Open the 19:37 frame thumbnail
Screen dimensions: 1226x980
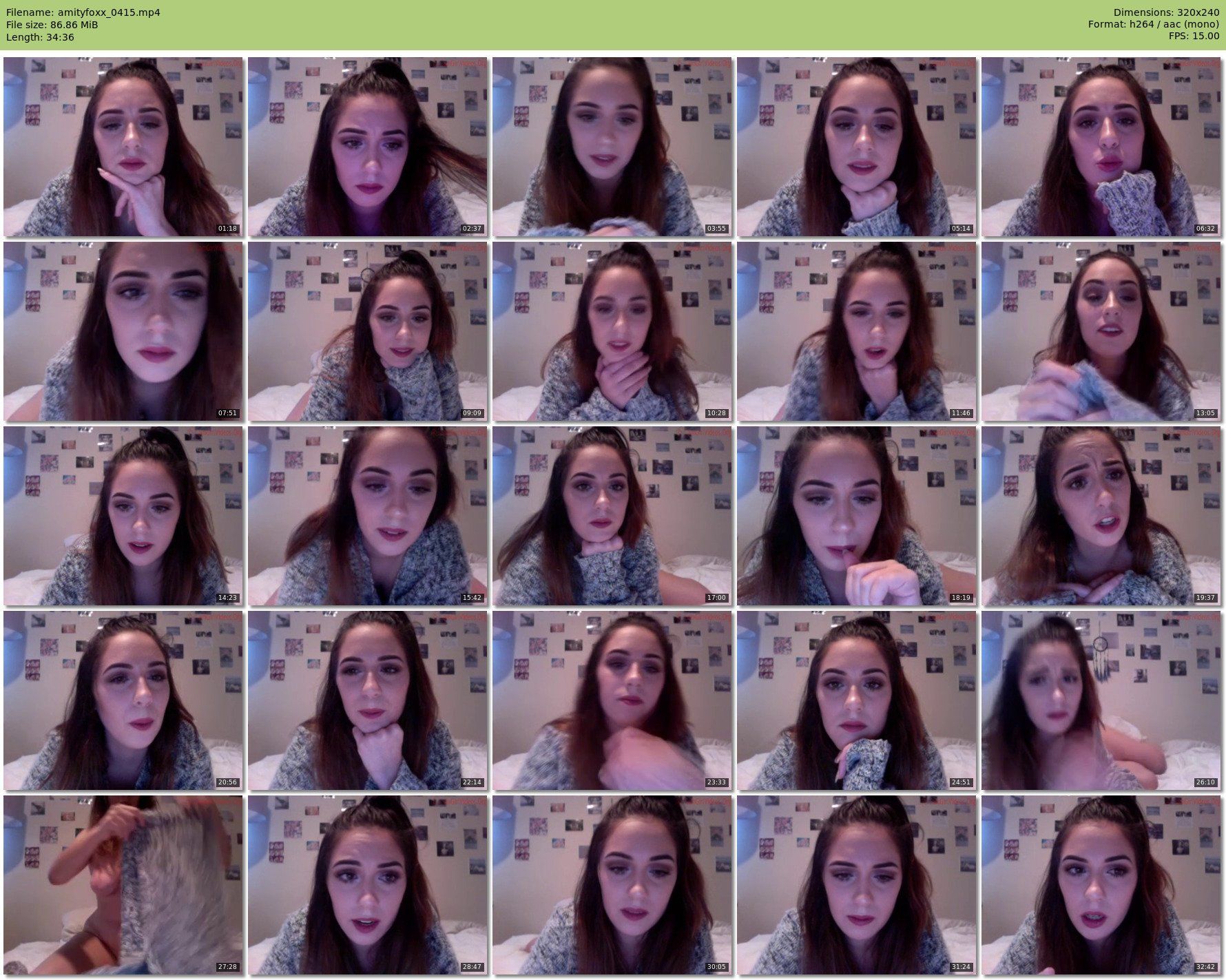point(1101,516)
